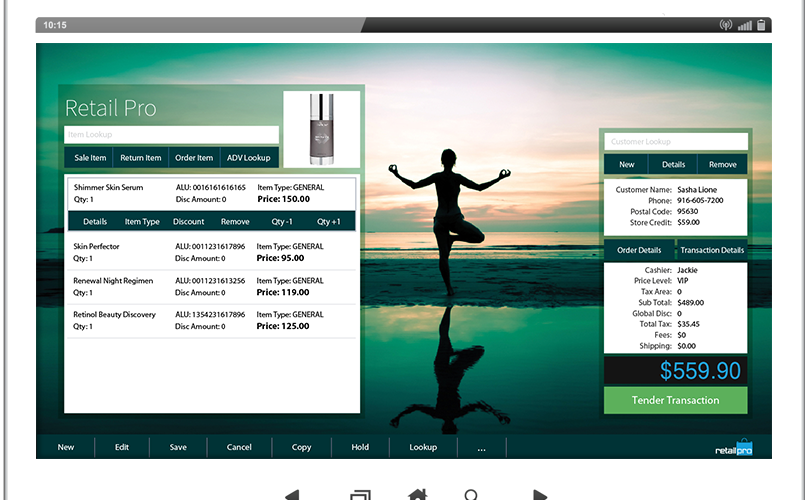Tap the wireless signal icon in status bar
This screenshot has height=500, width=808.
(726, 25)
